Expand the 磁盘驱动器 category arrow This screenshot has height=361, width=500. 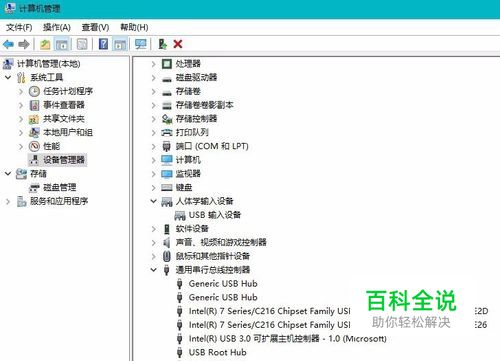pos(153,78)
